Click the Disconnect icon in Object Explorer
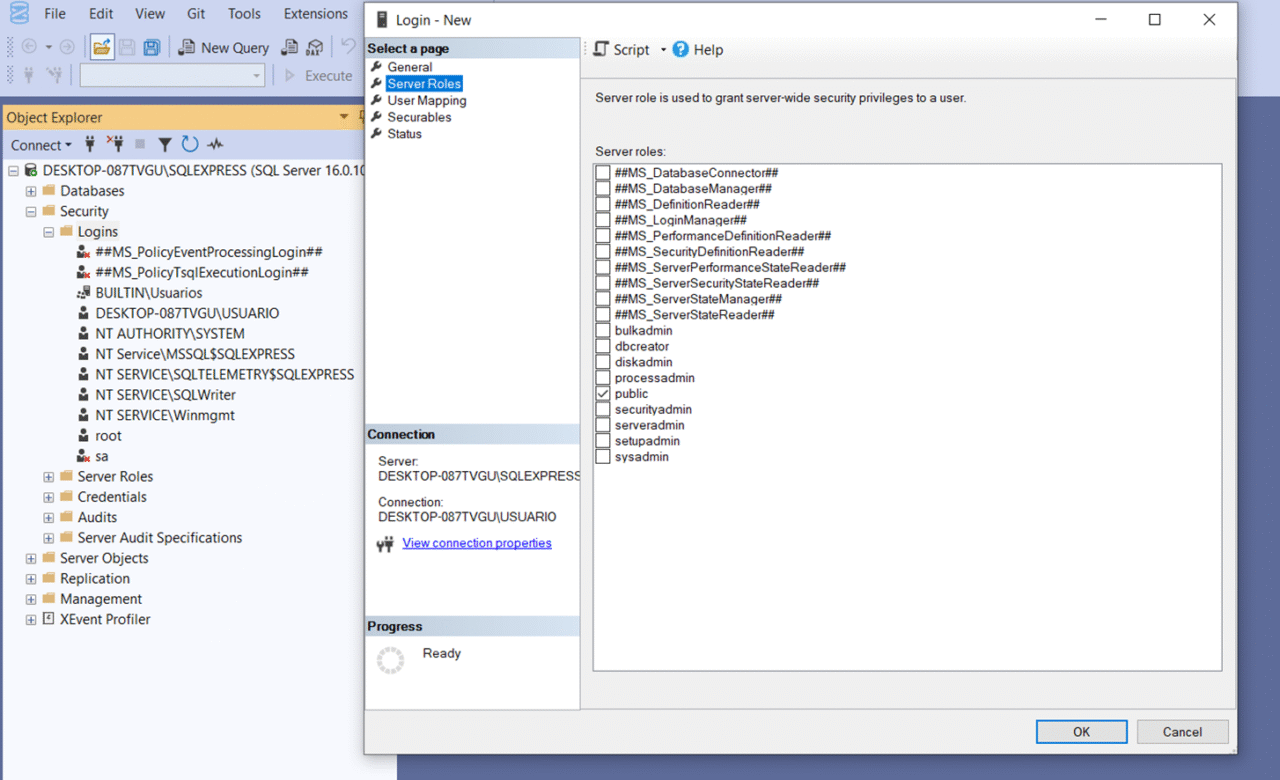Viewport: 1280px width, 780px height. (115, 145)
